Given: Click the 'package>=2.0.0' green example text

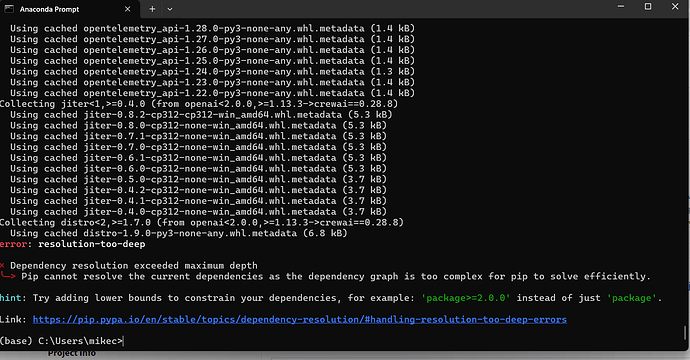Looking at the screenshot, I should coord(466,298).
